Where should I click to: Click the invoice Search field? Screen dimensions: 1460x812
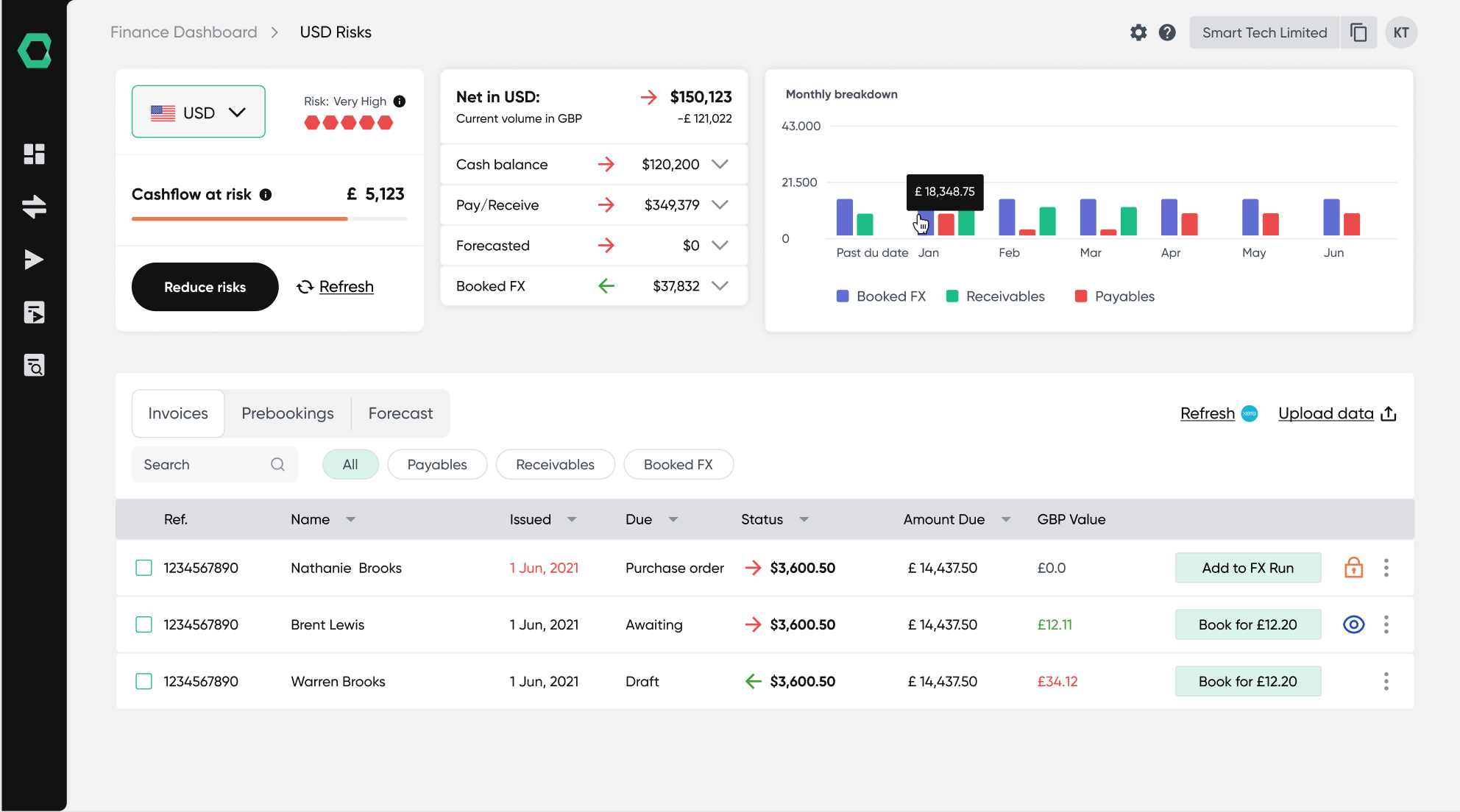tap(206, 464)
